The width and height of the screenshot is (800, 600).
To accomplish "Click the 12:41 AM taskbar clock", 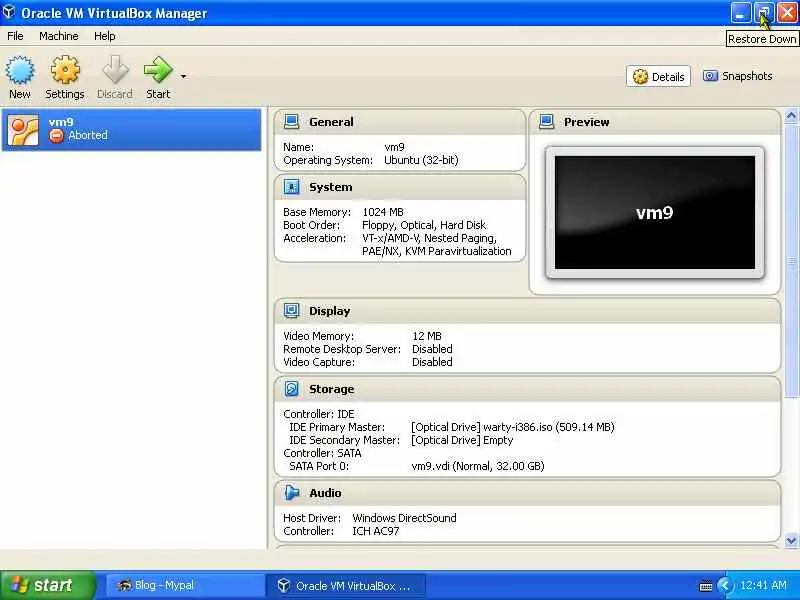I will point(763,585).
